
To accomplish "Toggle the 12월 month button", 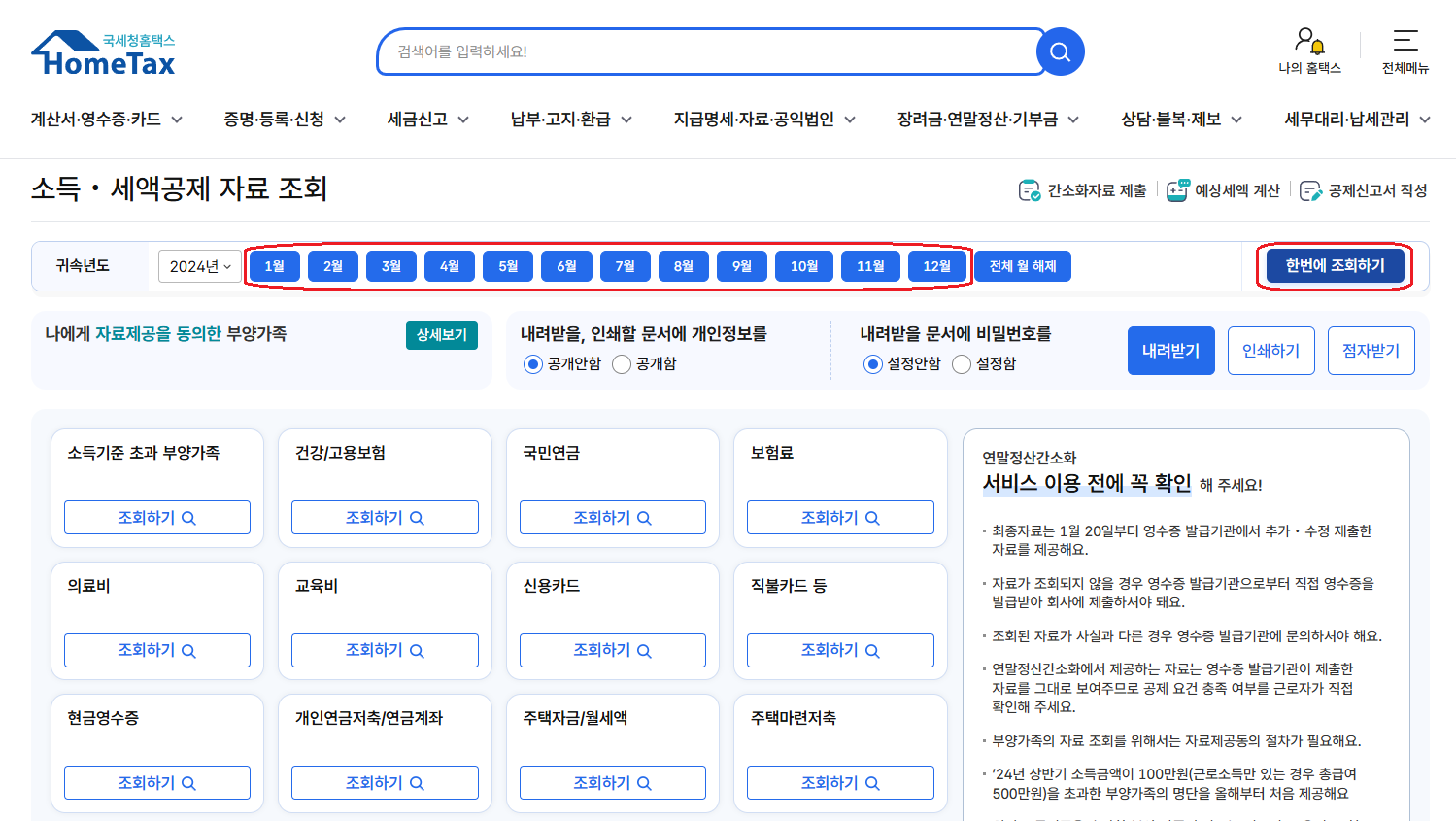I will point(936,266).
